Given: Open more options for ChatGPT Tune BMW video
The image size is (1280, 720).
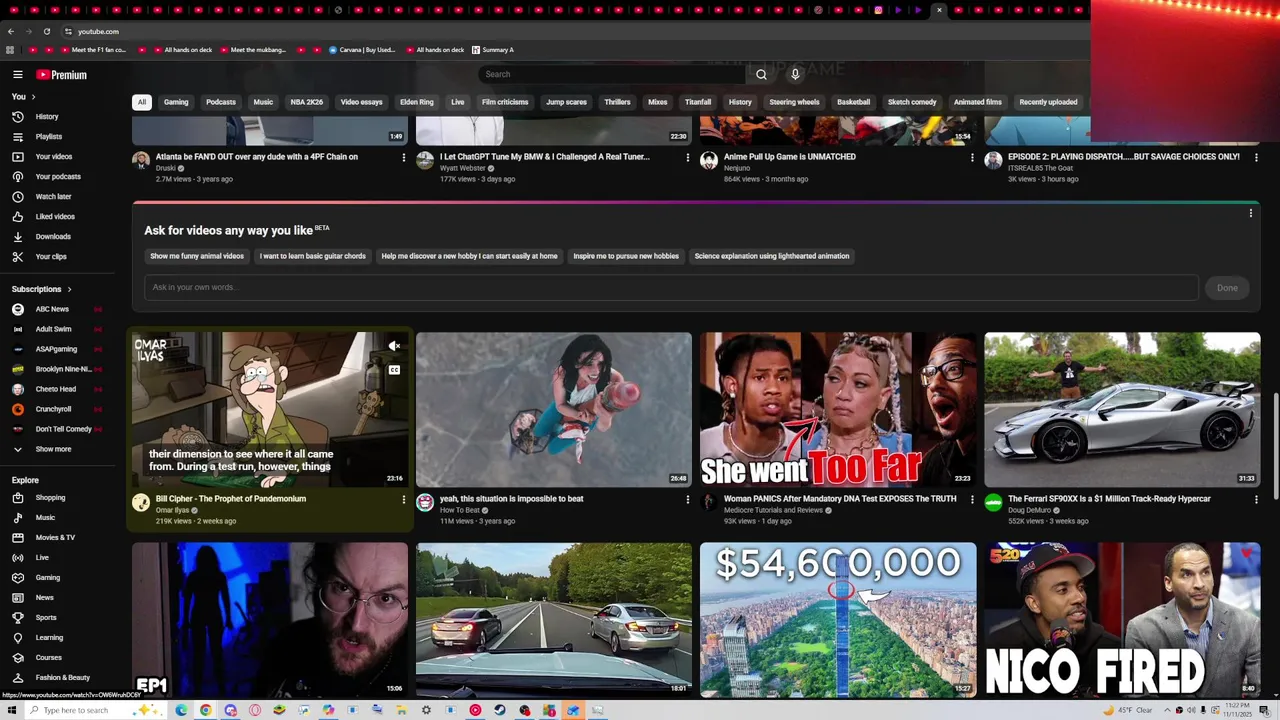Looking at the screenshot, I should click(x=687, y=157).
